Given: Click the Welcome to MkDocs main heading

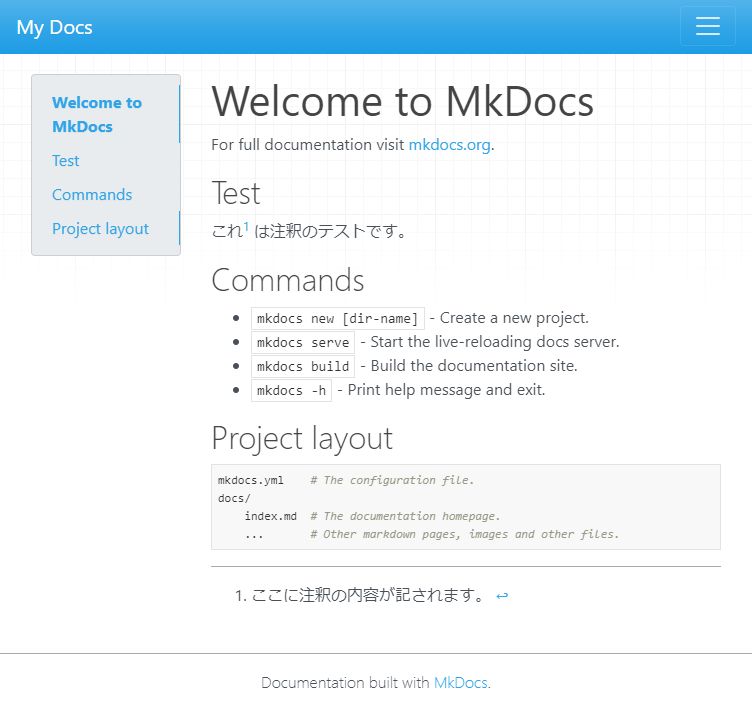Looking at the screenshot, I should [x=402, y=102].
